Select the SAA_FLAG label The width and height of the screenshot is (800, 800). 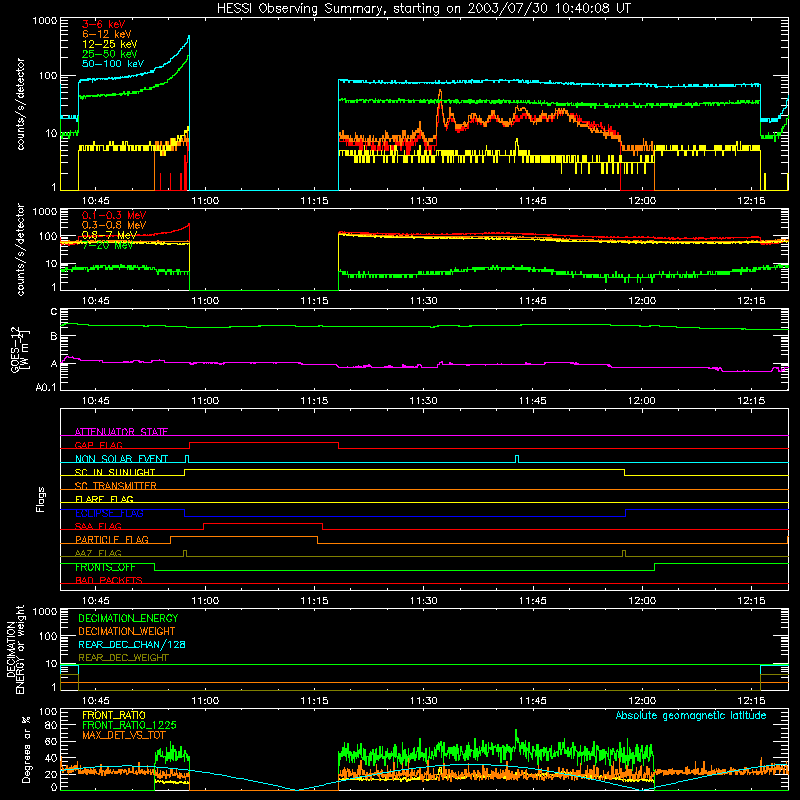click(x=98, y=526)
